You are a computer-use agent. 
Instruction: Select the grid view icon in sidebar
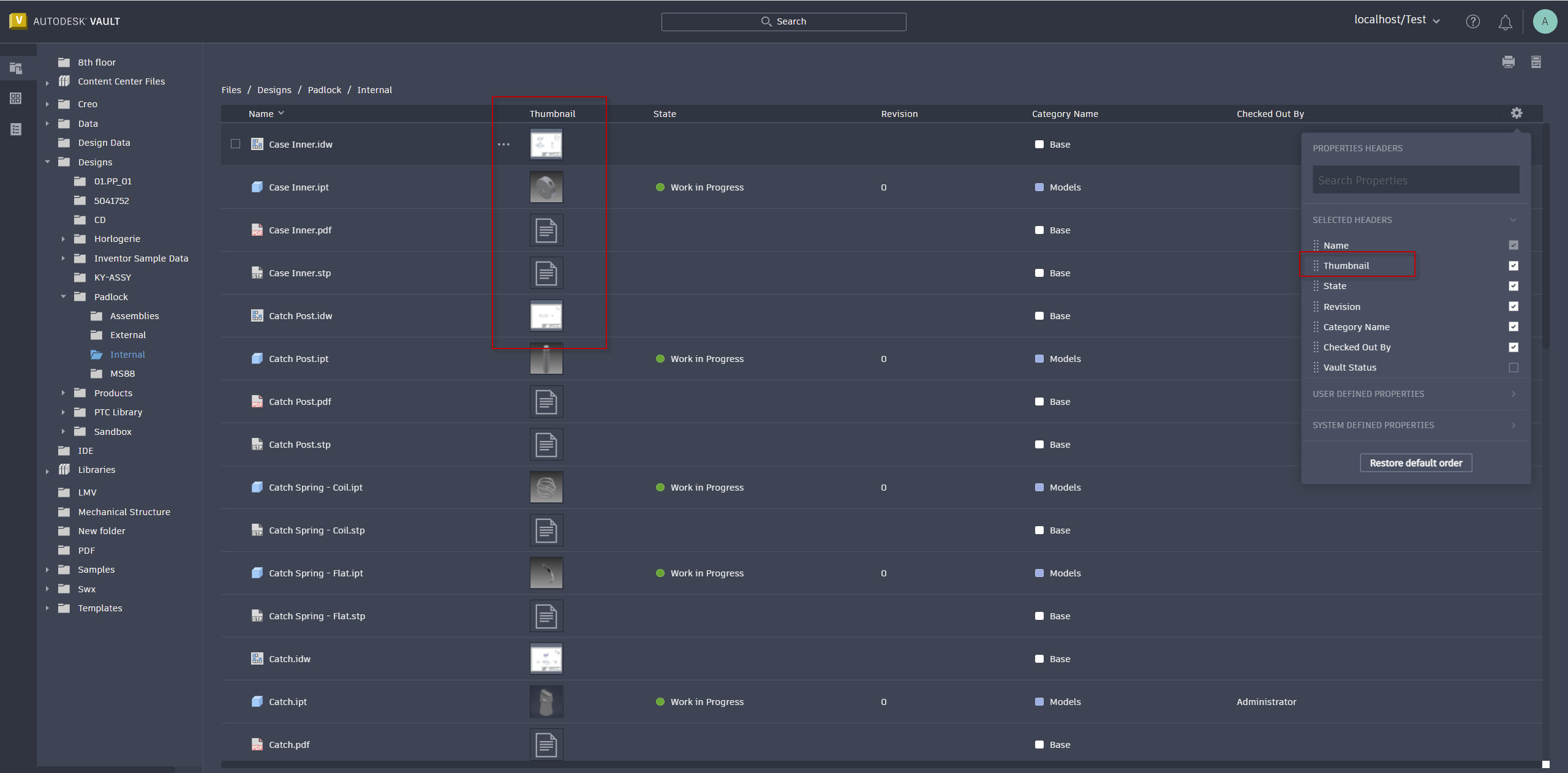click(x=17, y=98)
